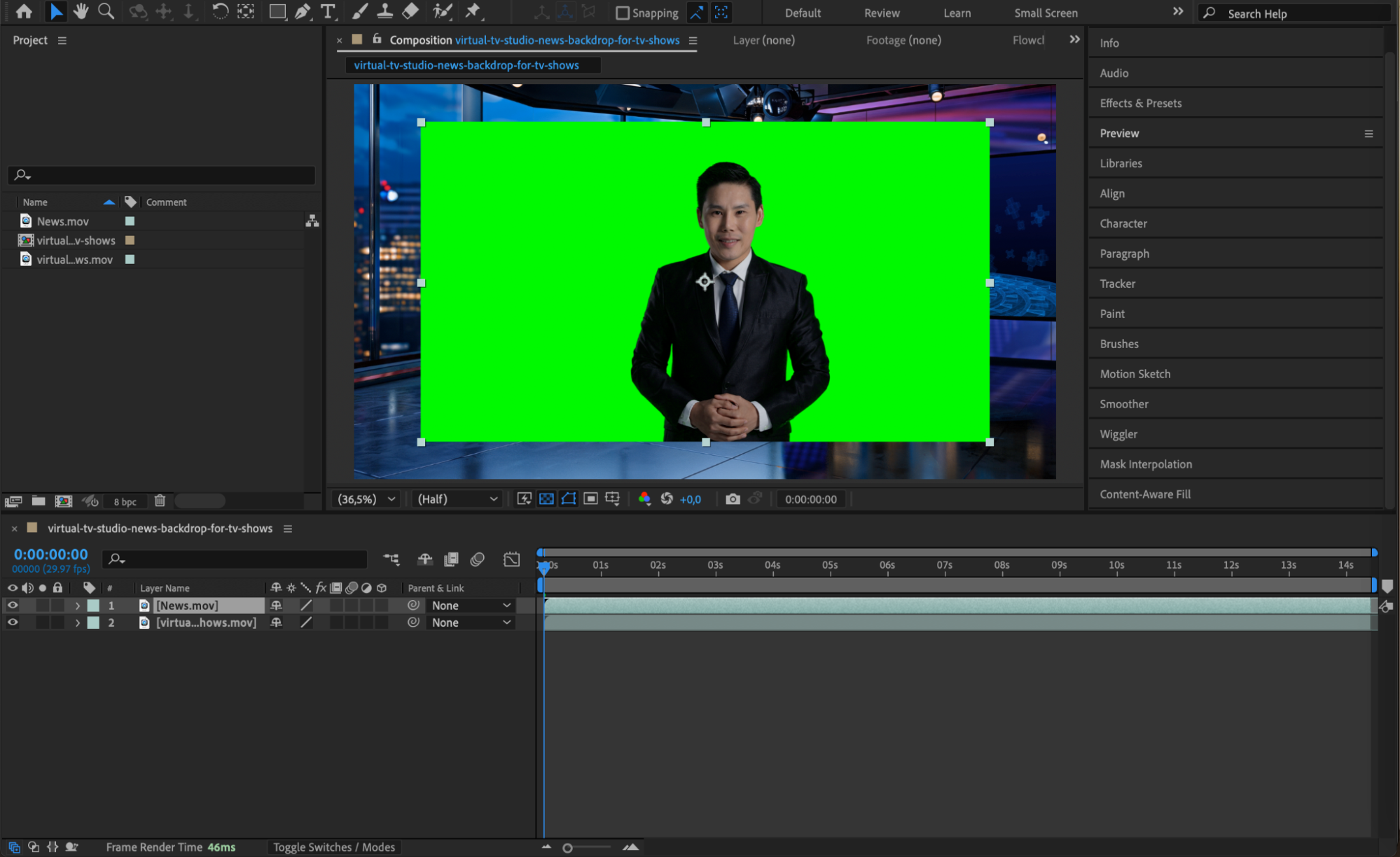Screen dimensions: 1400x857
Task: Switch to the Review workspace
Action: [x=882, y=13]
